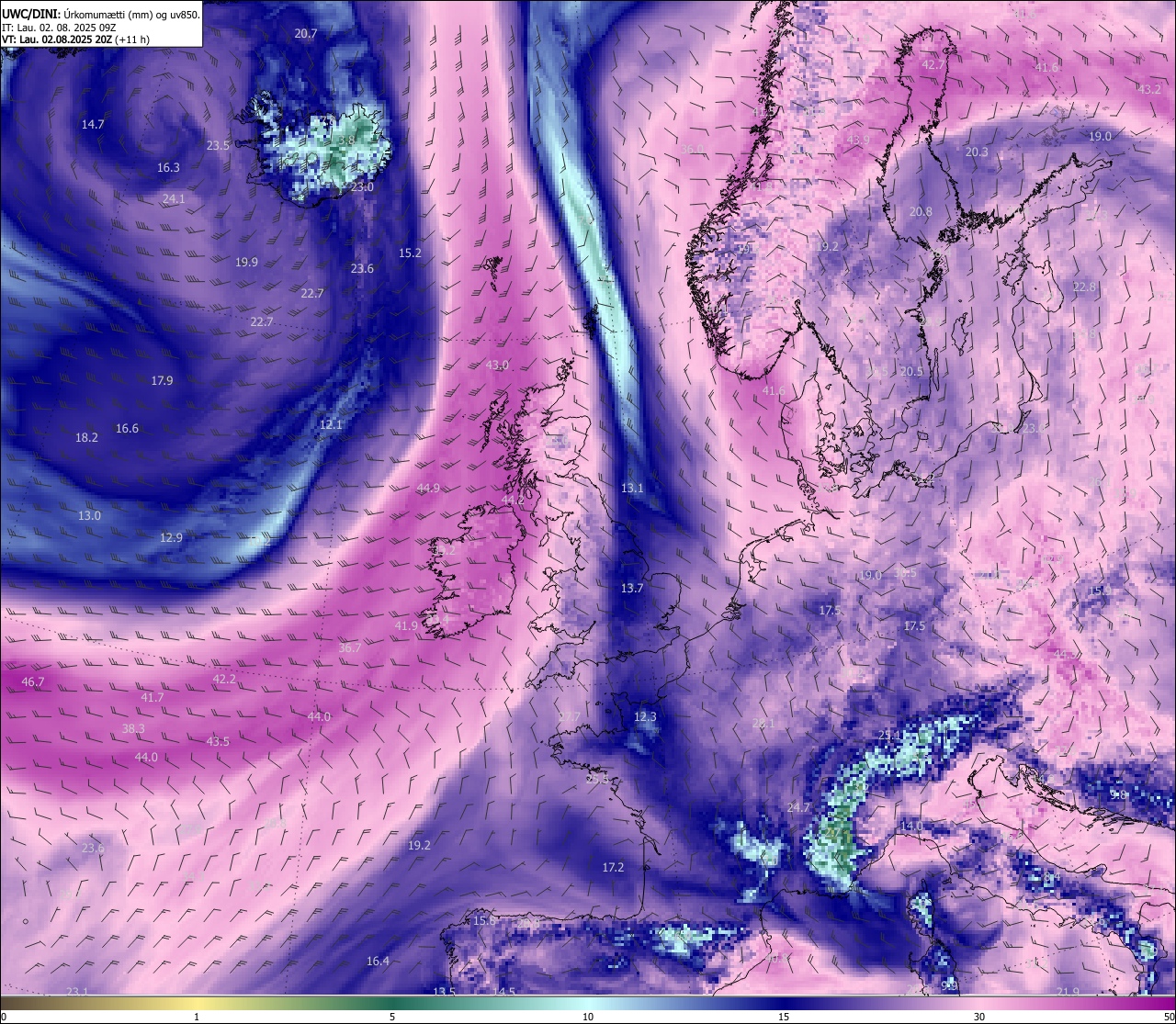Image resolution: width=1176 pixels, height=1024 pixels.
Task: Click the 24.1 value label
Action: coord(174,198)
